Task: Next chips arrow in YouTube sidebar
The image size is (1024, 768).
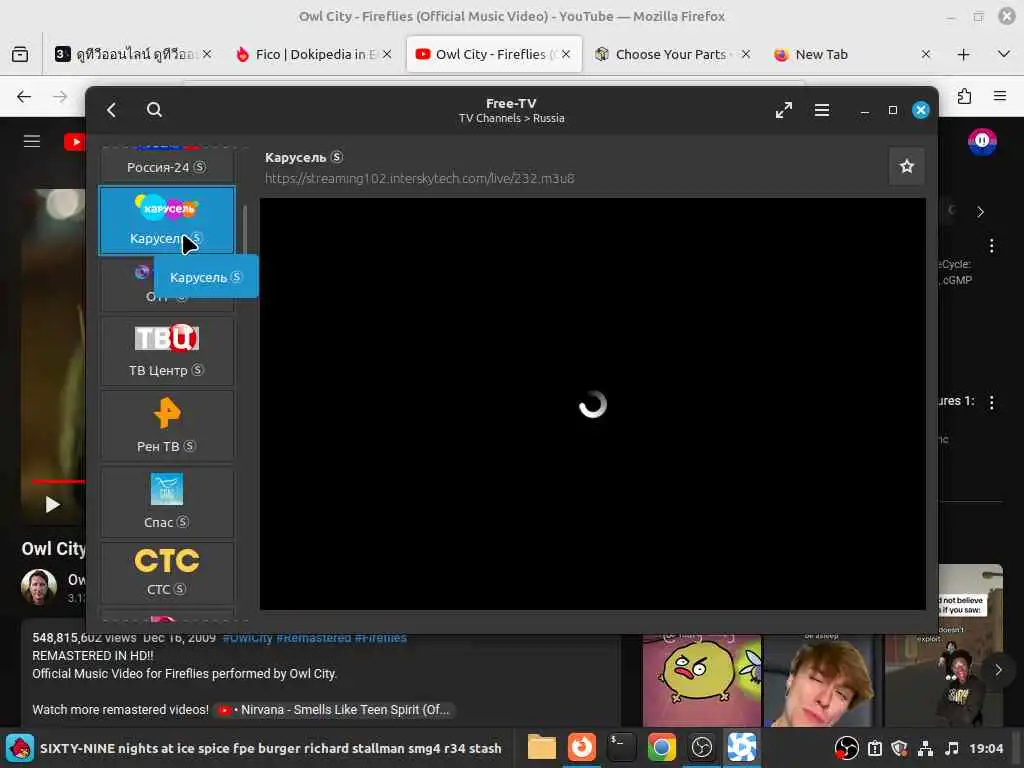Action: coord(980,212)
